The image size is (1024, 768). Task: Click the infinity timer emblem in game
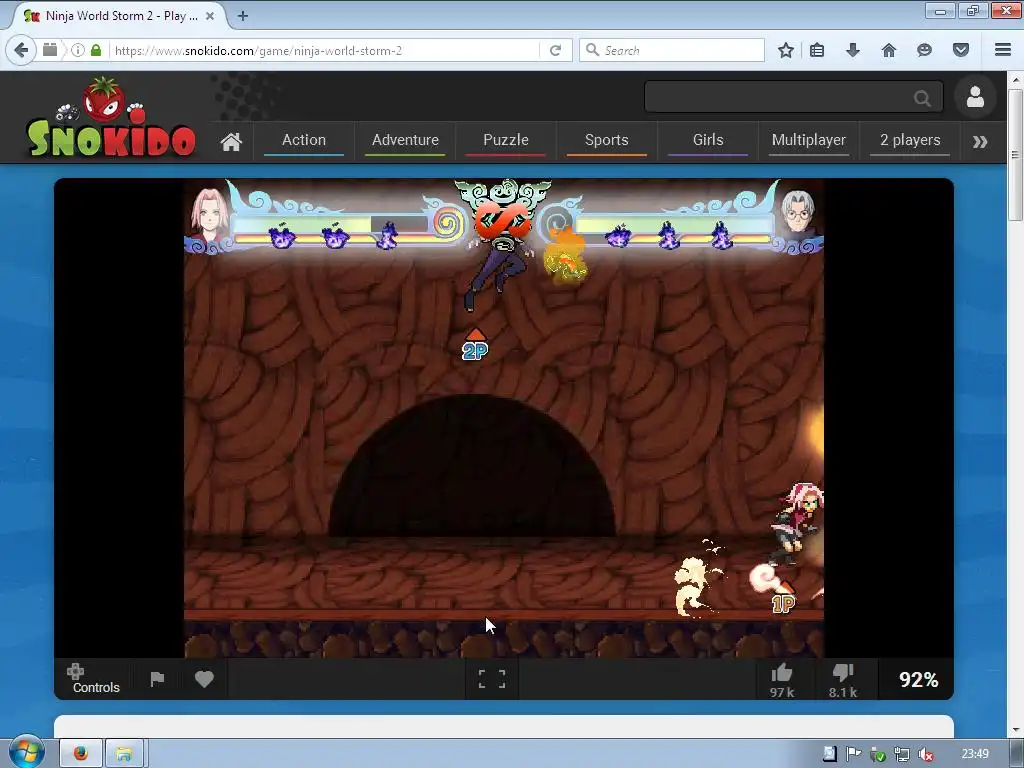point(502,221)
